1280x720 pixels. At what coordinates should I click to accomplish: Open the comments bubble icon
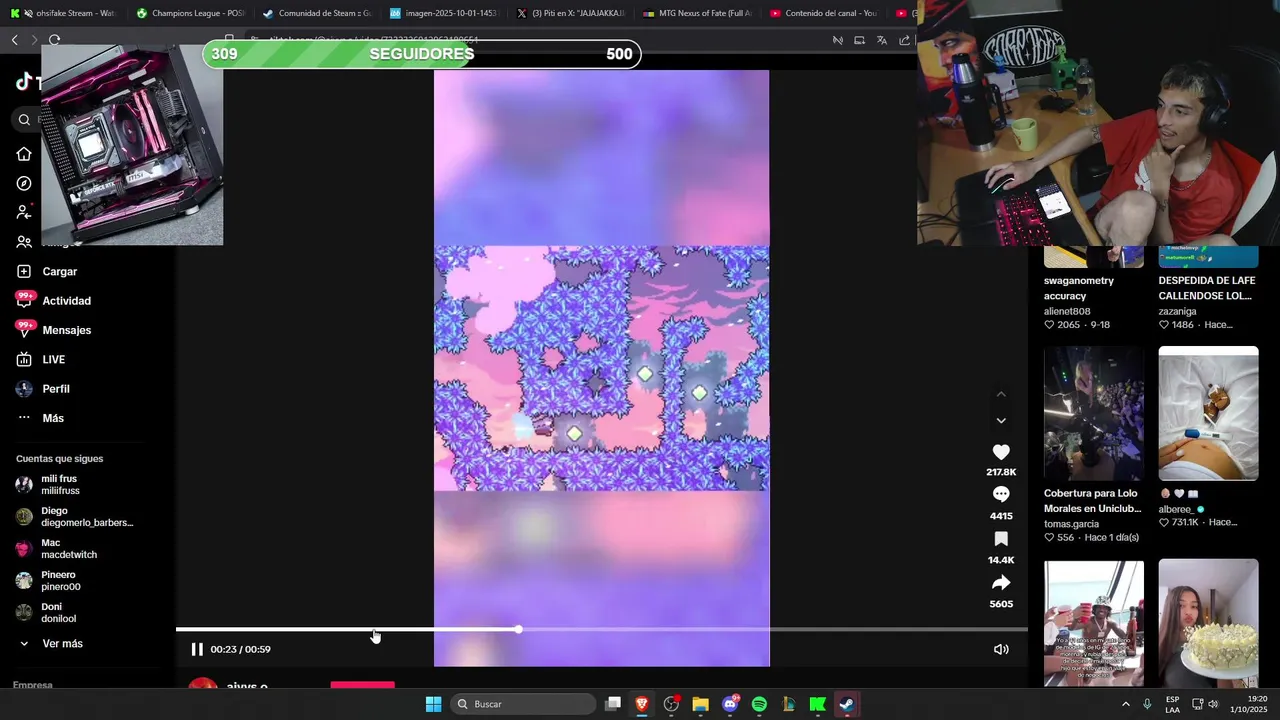[x=1001, y=495]
